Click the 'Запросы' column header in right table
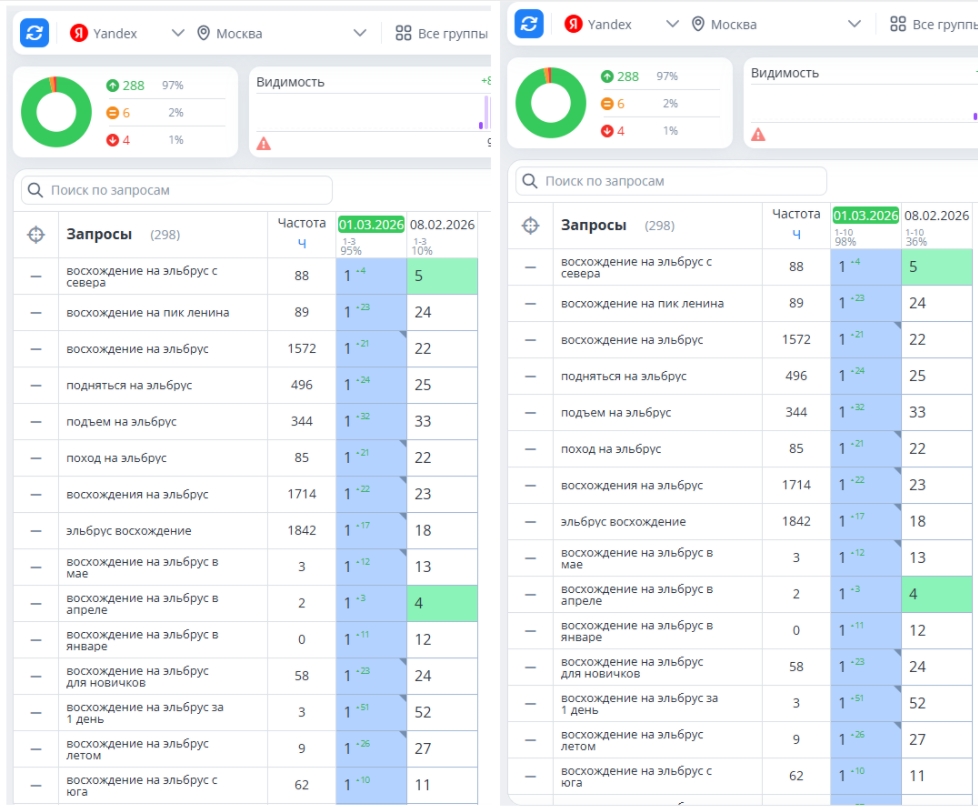 (594, 225)
